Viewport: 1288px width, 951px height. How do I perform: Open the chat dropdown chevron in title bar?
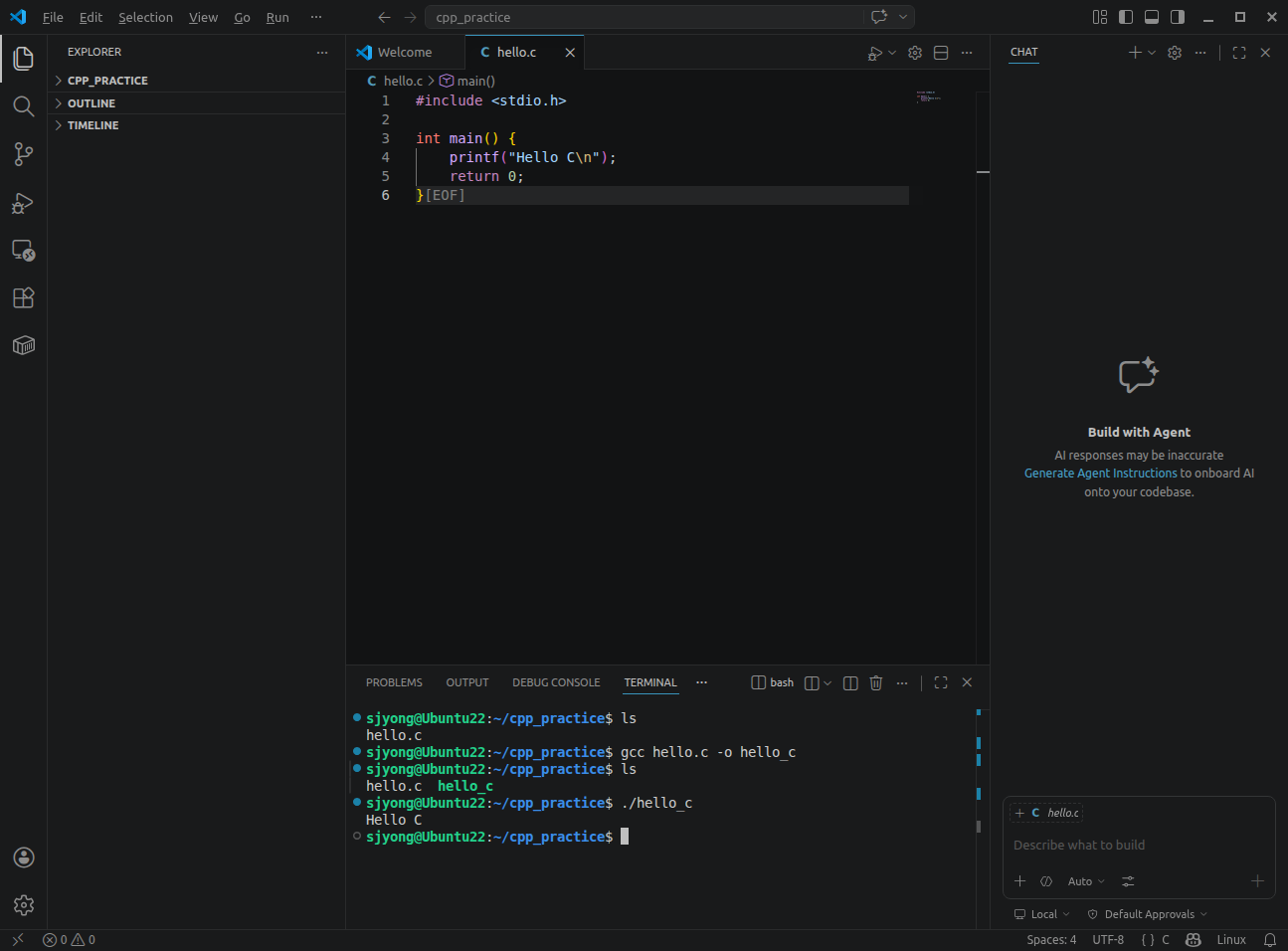[903, 17]
